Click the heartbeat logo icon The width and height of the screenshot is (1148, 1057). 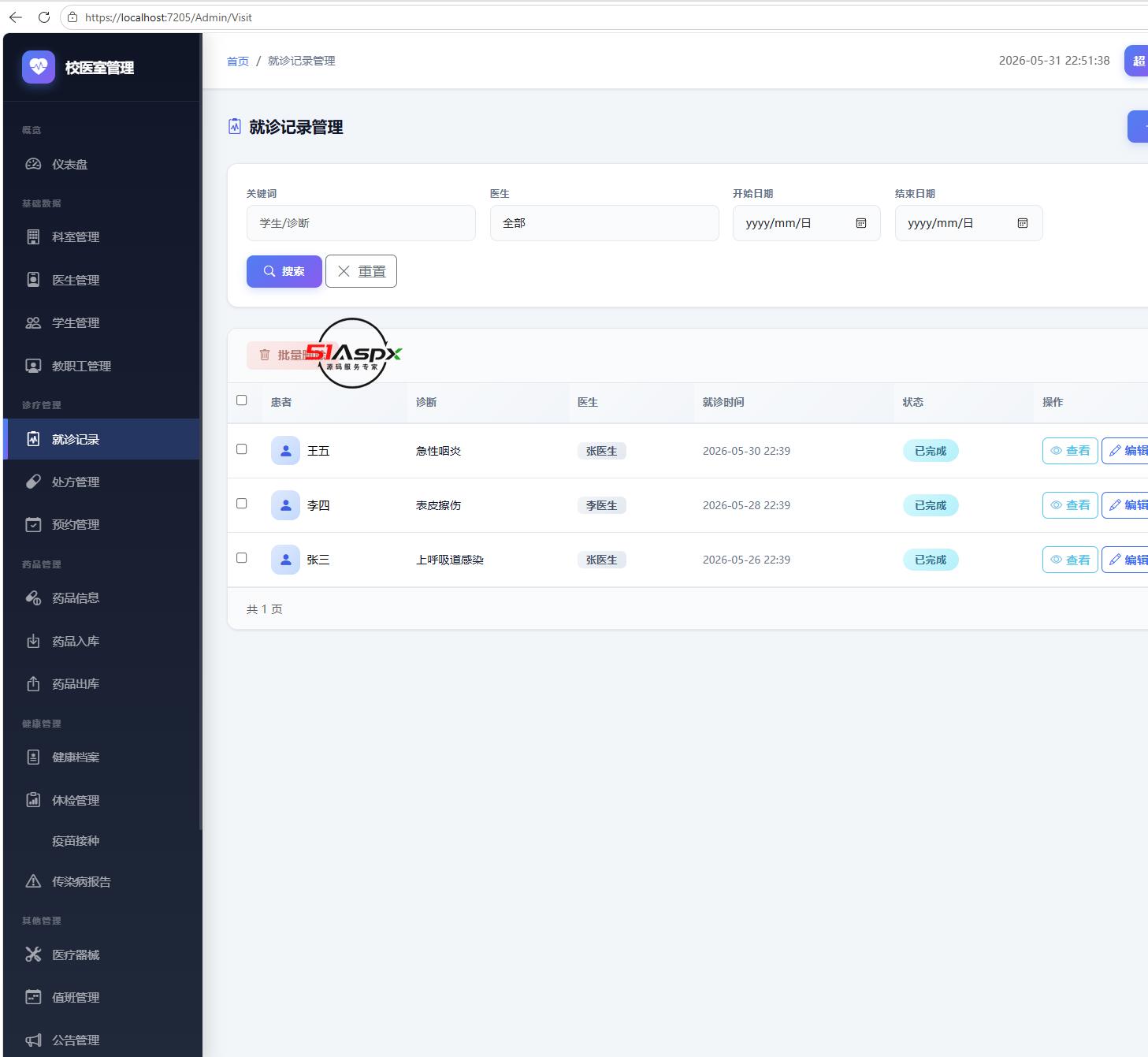coord(39,67)
